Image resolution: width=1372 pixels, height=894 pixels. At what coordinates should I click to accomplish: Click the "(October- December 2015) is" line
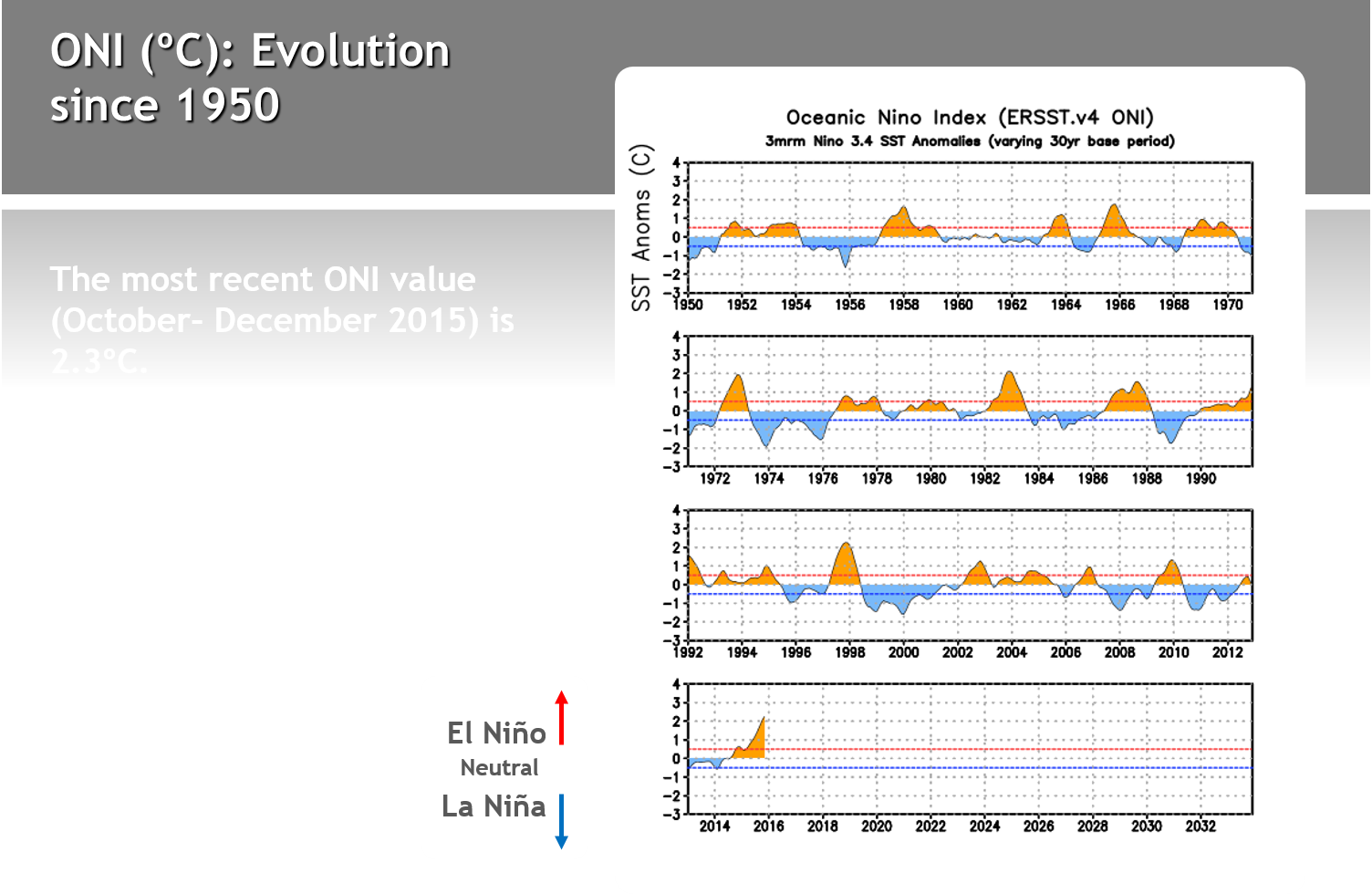[282, 320]
